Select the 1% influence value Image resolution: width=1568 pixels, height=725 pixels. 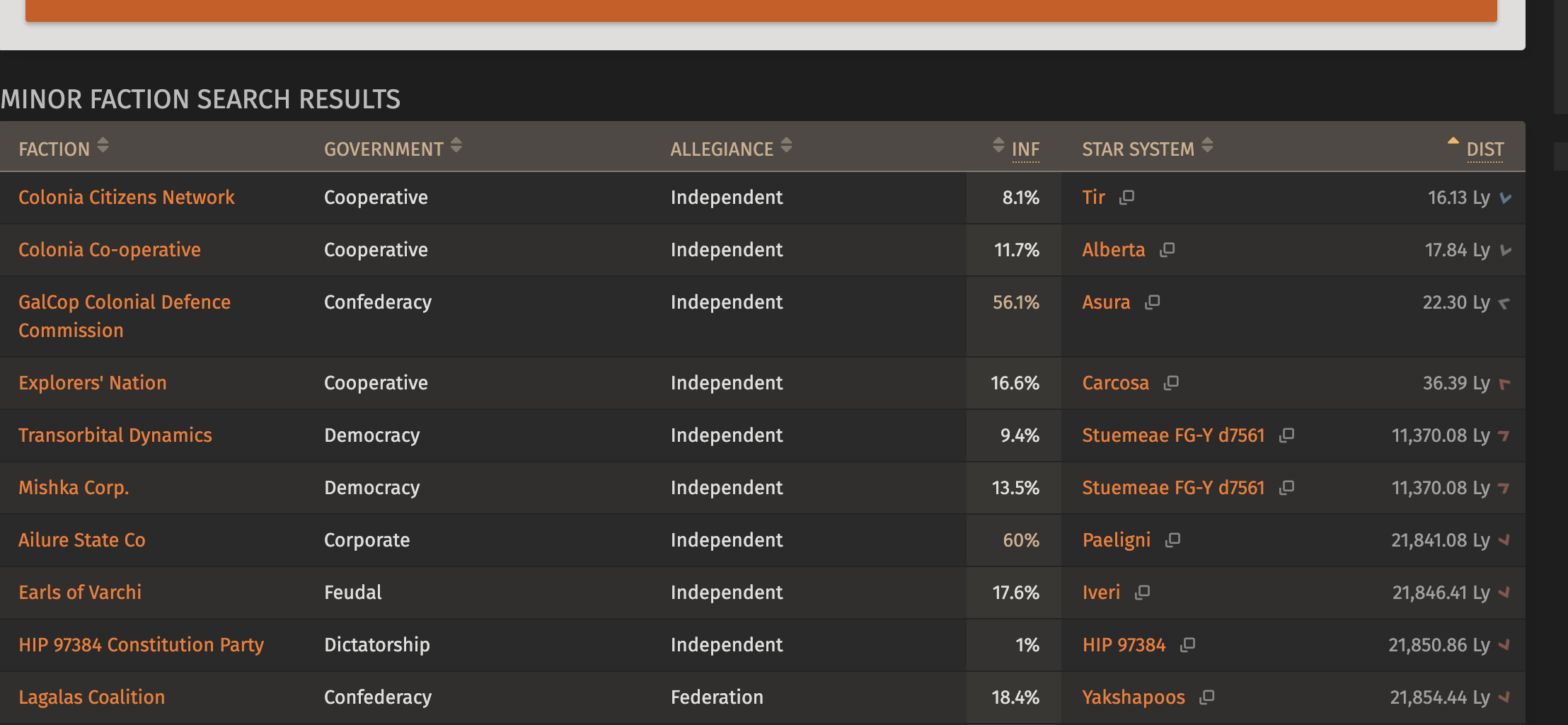1027,645
